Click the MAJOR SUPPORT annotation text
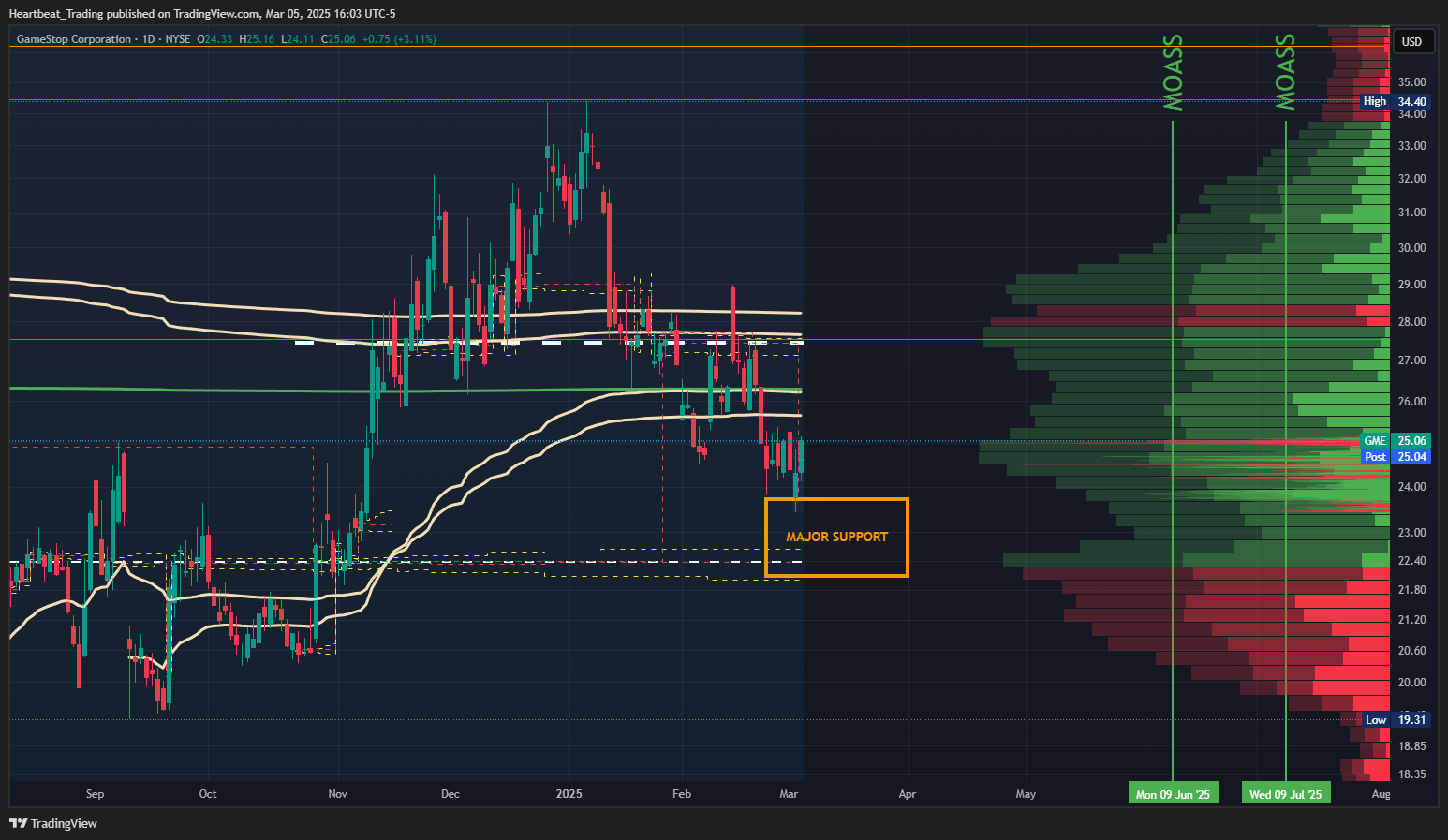 pyautogui.click(x=836, y=537)
